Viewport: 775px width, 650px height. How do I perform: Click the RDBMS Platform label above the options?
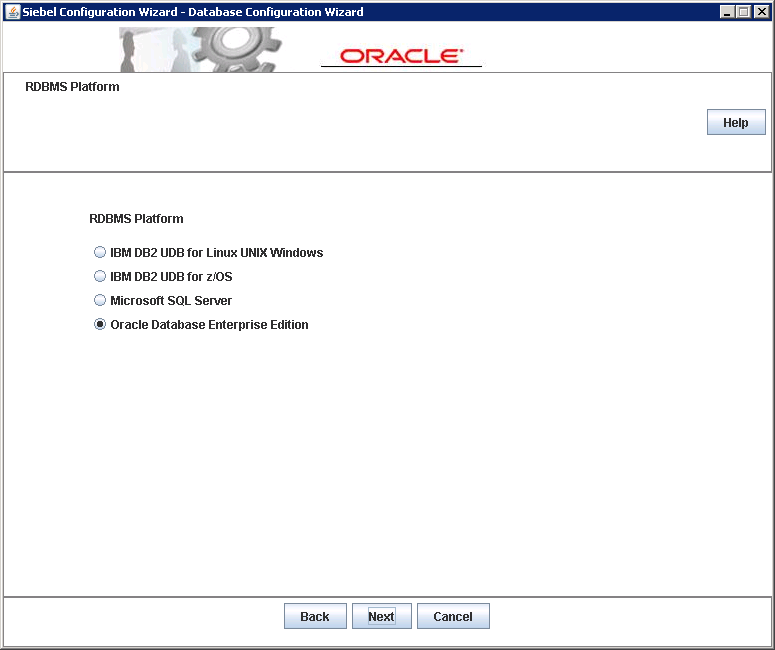pyautogui.click(x=136, y=219)
